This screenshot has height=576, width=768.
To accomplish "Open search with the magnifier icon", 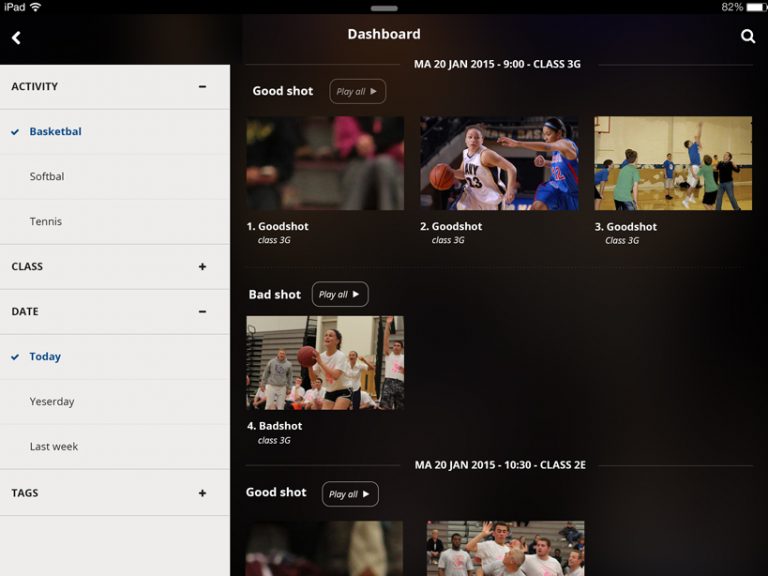I will (x=747, y=36).
